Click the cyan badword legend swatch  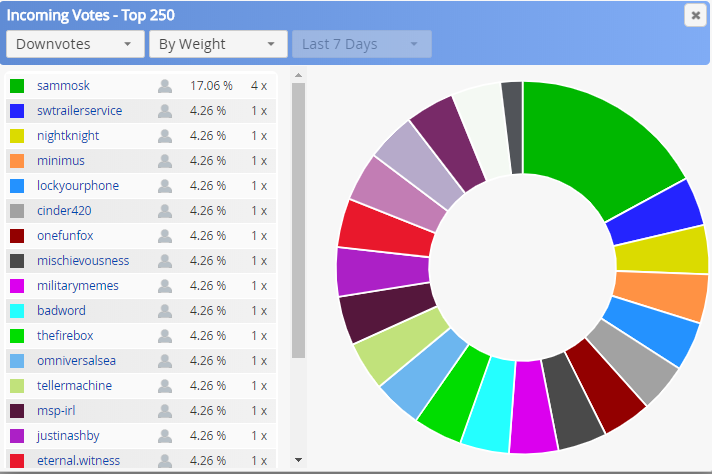(17, 311)
